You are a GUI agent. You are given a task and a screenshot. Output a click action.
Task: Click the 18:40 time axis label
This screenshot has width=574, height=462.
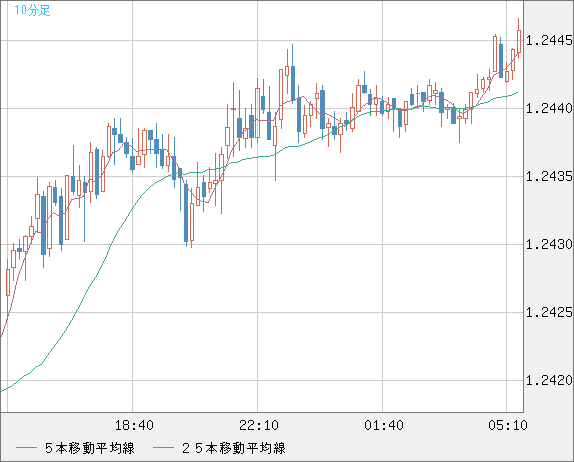tap(134, 425)
